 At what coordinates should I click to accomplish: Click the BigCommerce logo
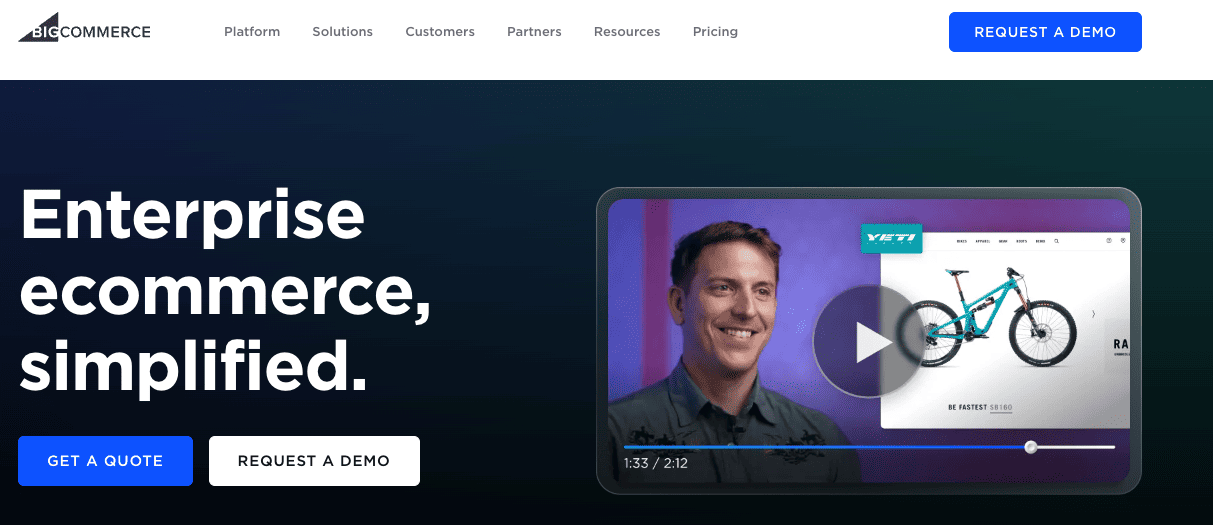pyautogui.click(x=84, y=28)
